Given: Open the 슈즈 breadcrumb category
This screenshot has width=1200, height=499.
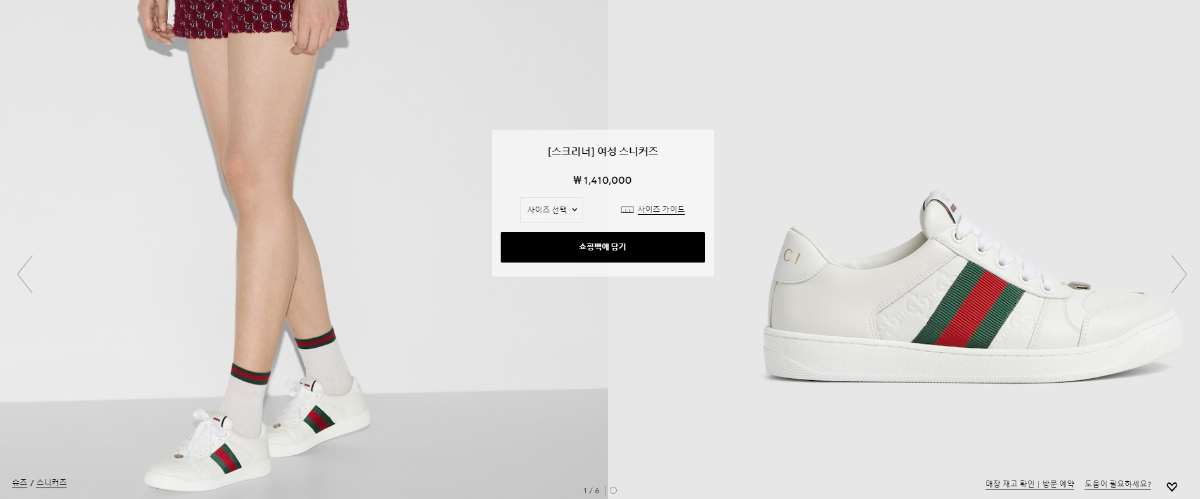Looking at the screenshot, I should pos(19,483).
